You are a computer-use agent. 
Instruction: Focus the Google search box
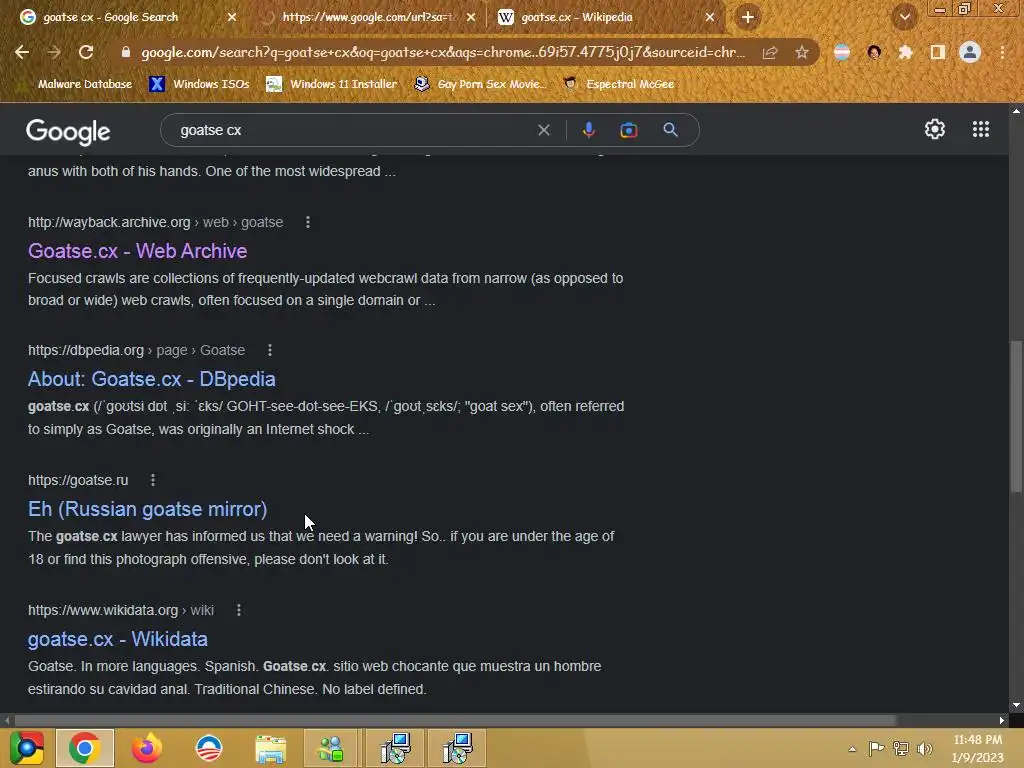tap(353, 130)
